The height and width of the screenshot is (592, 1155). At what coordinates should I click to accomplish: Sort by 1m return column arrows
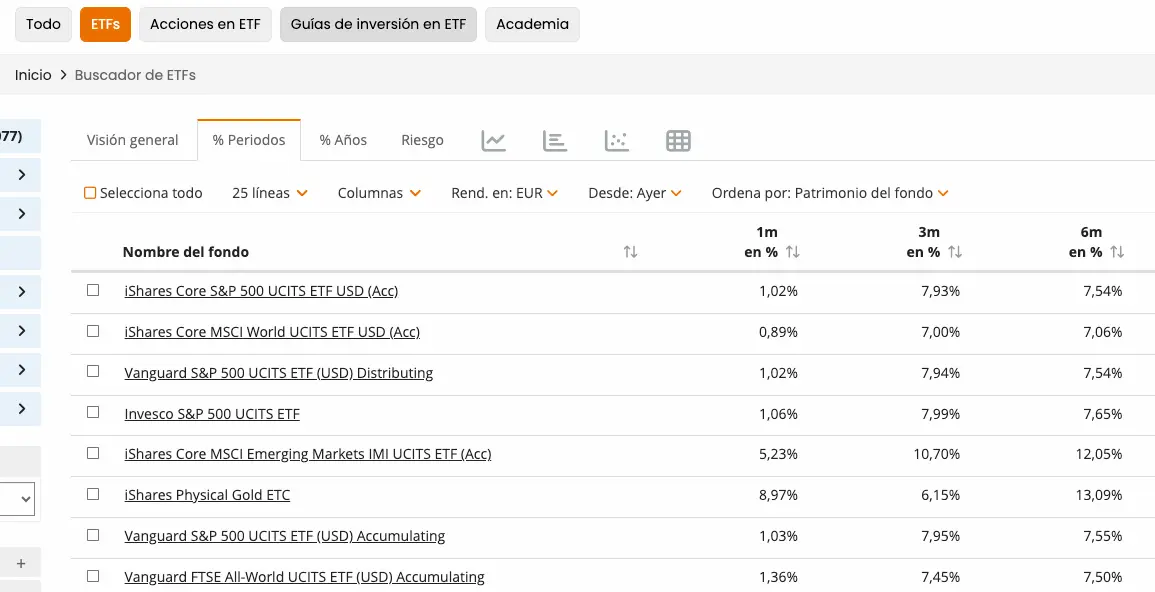[793, 252]
